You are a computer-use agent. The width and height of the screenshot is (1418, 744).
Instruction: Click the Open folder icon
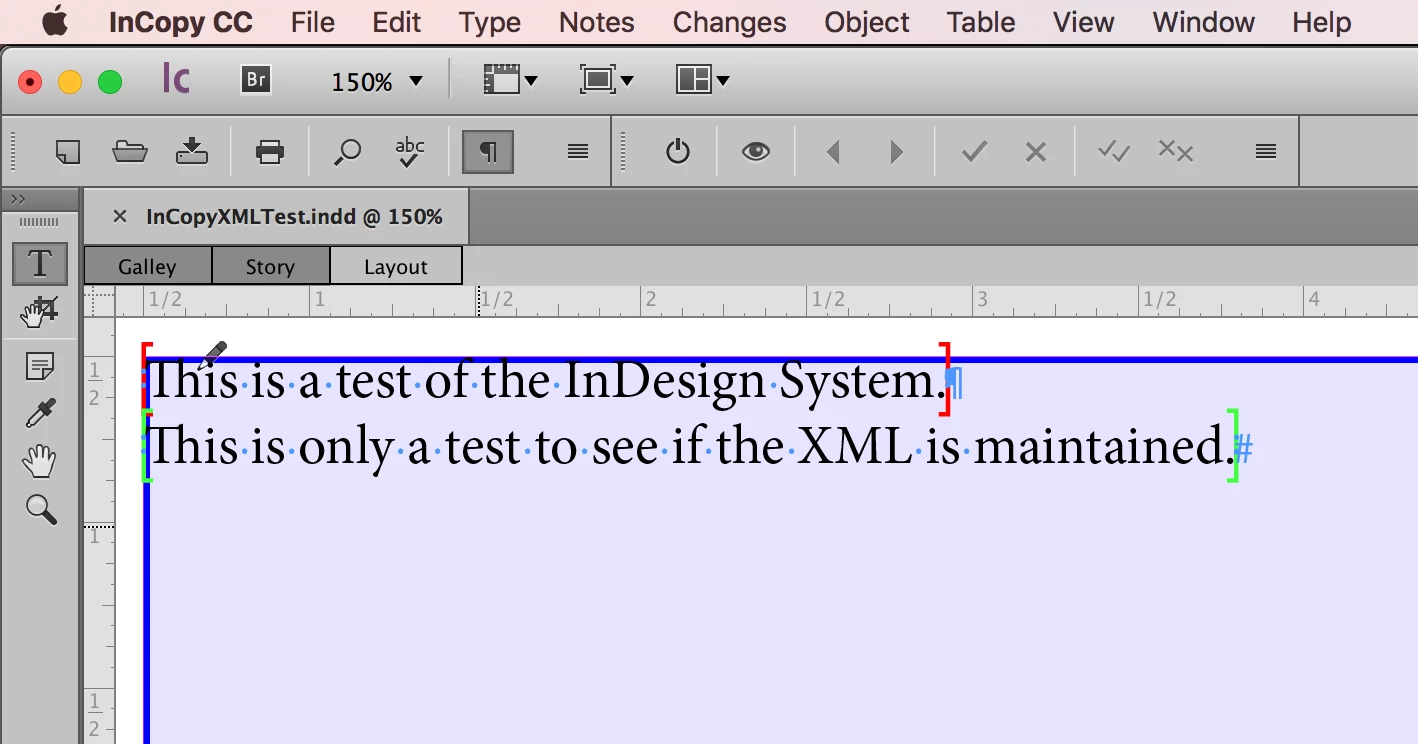(130, 151)
